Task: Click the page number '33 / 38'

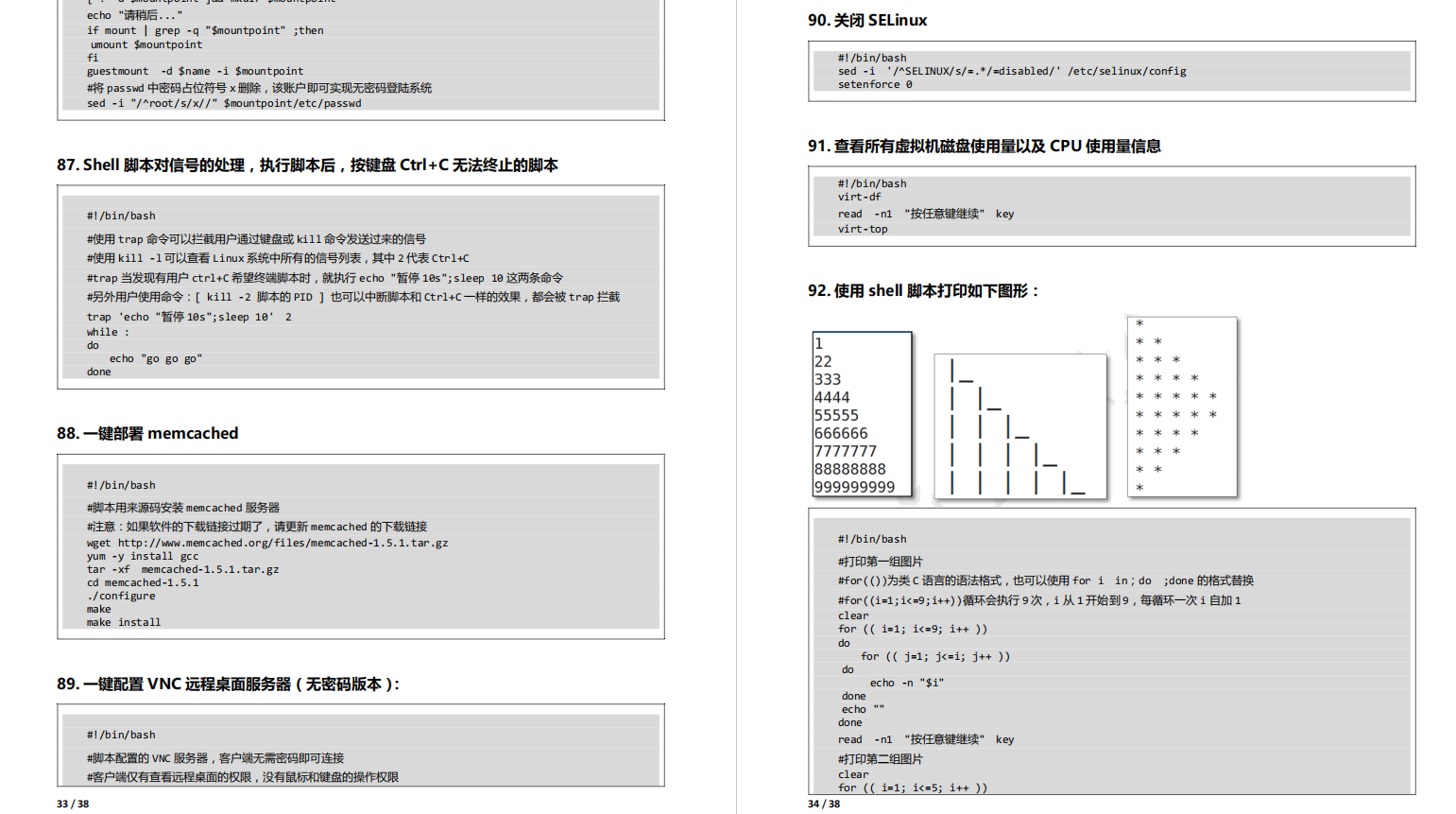Action: tap(73, 804)
